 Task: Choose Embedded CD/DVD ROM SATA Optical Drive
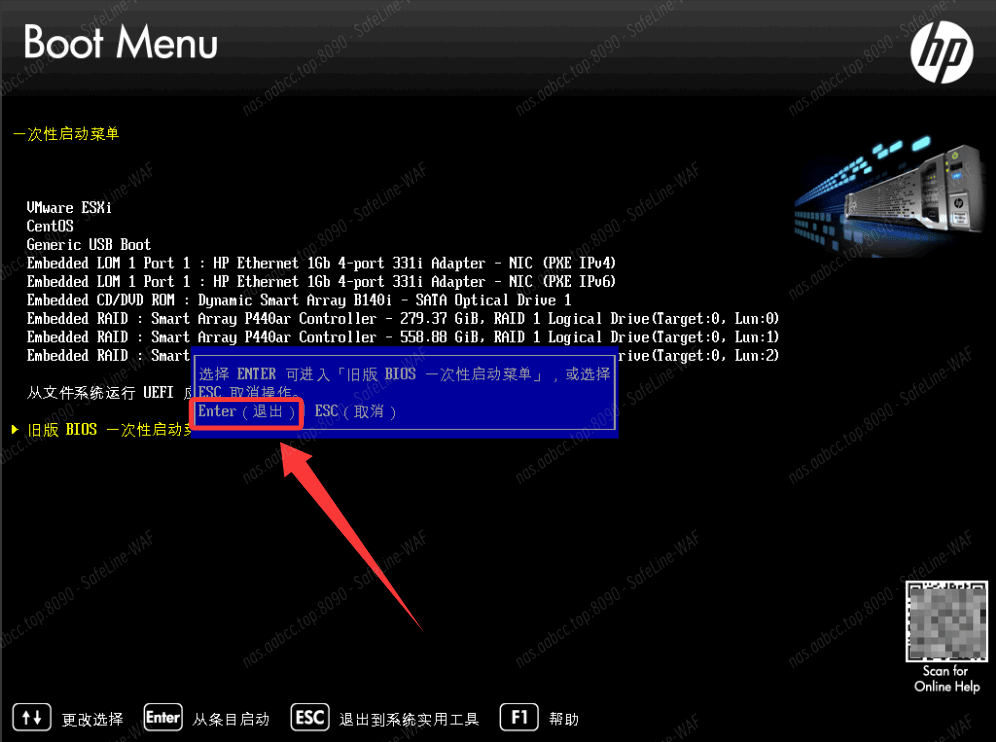pyautogui.click(x=299, y=300)
